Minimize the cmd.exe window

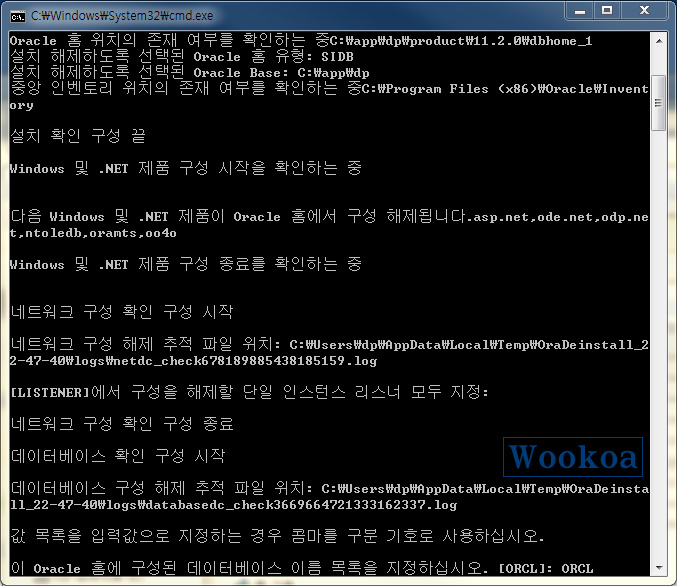579,11
